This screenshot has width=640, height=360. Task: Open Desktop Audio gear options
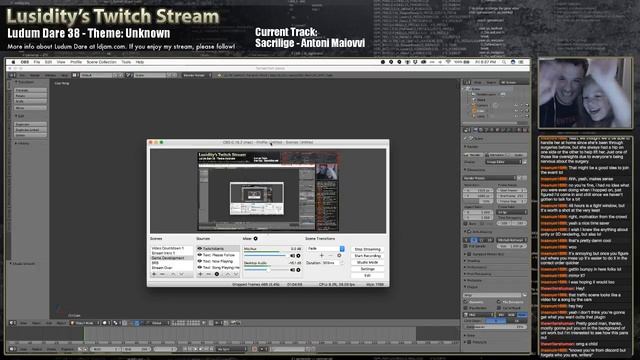pos(298,270)
